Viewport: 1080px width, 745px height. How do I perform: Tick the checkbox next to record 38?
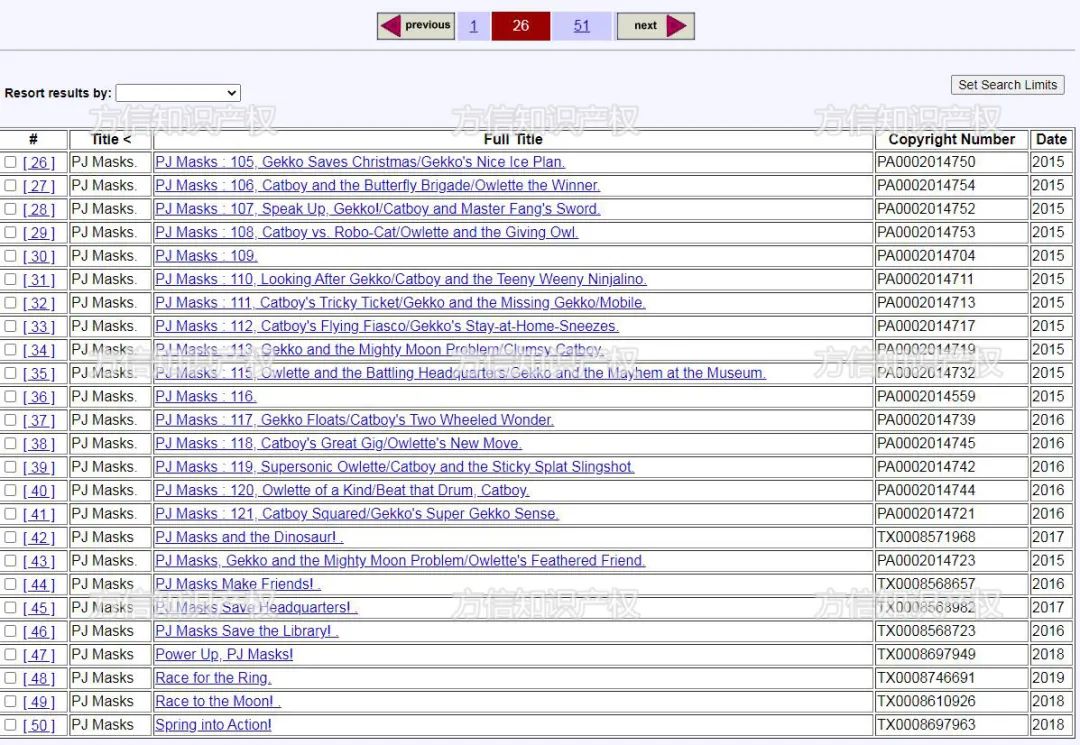click(10, 443)
